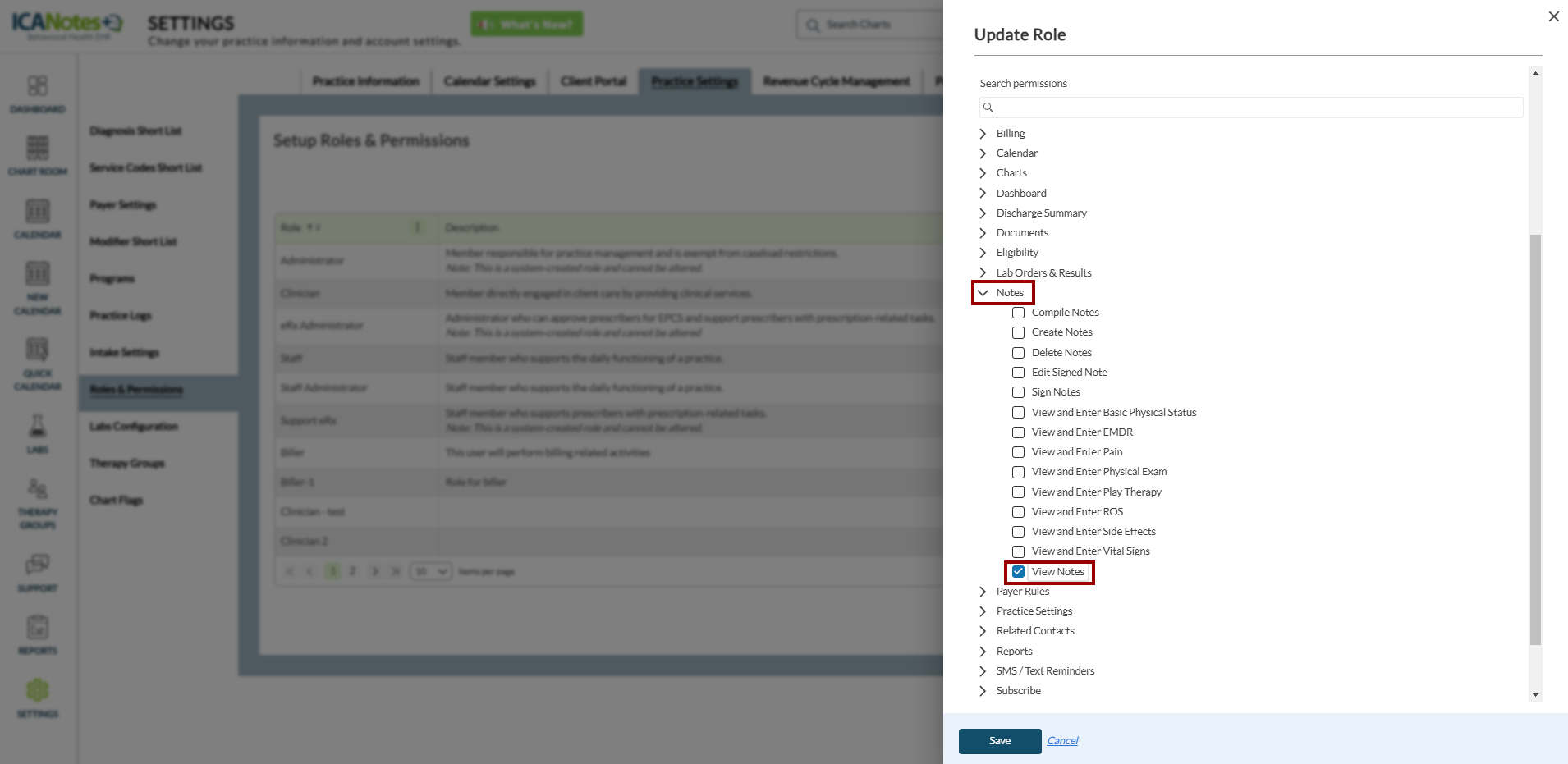Open the Client Portal tab
1568x764 pixels.
pyautogui.click(x=594, y=81)
